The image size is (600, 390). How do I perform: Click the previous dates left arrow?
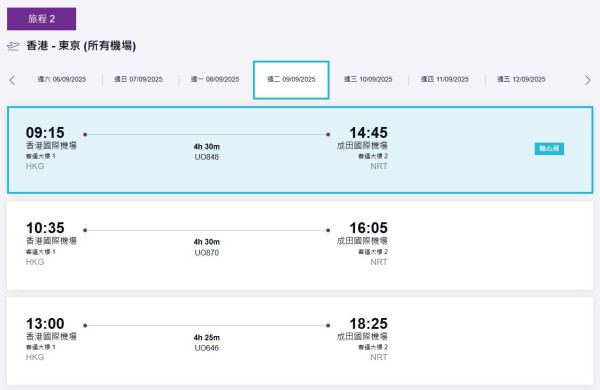click(x=12, y=80)
